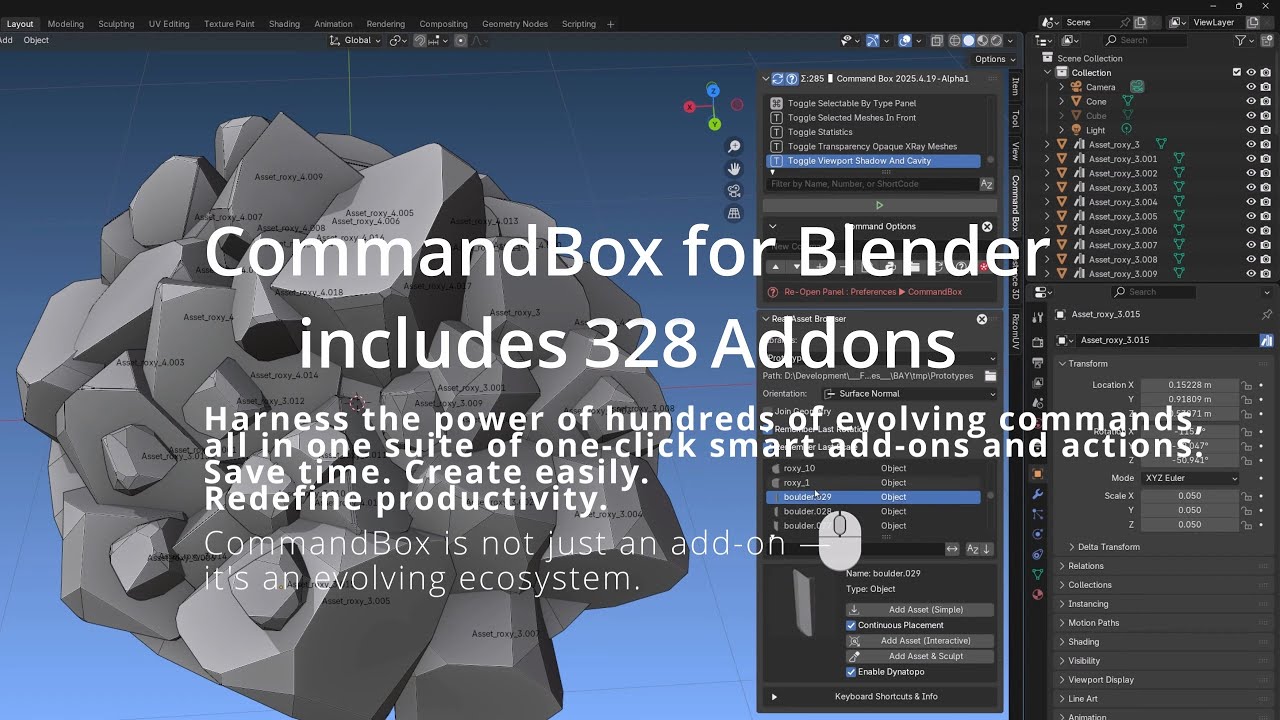Viewport: 1280px width, 720px height.
Task: Uncheck Collection exclude checkbox in outliner
Action: coord(1237,72)
